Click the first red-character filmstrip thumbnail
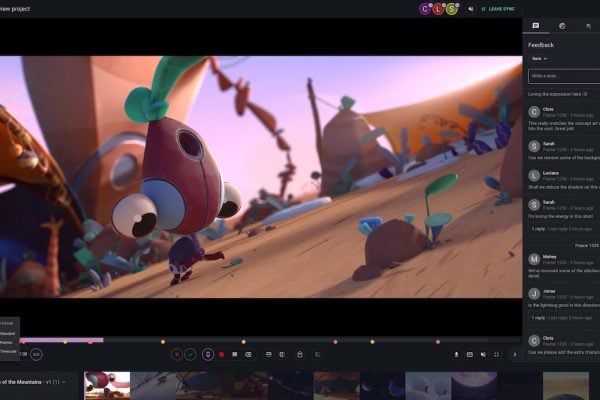This screenshot has height=400, width=600. click(x=107, y=386)
